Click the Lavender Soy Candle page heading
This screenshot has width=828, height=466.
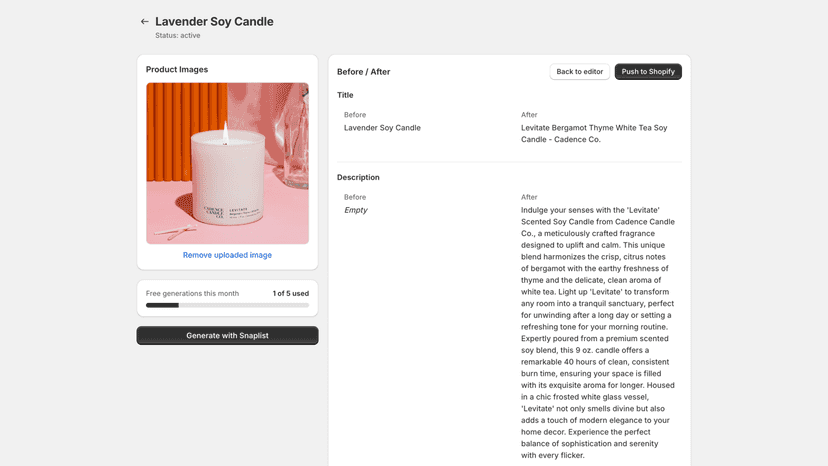214,22
